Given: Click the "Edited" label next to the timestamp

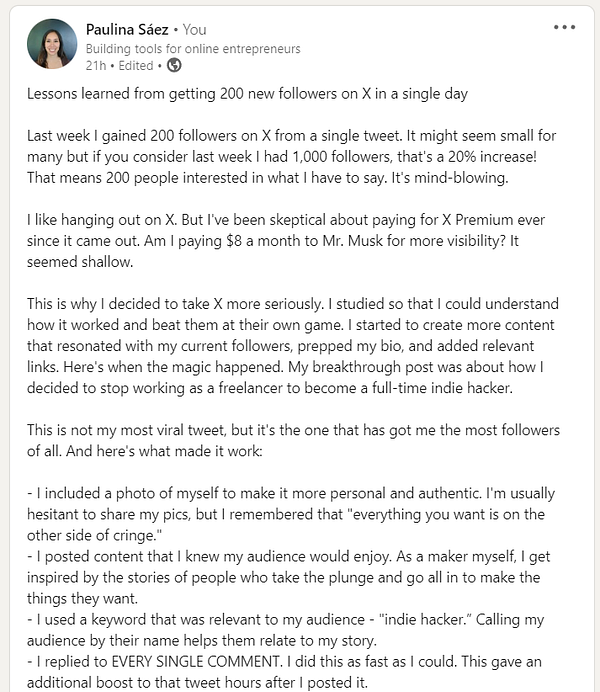Looking at the screenshot, I should coord(136,65).
